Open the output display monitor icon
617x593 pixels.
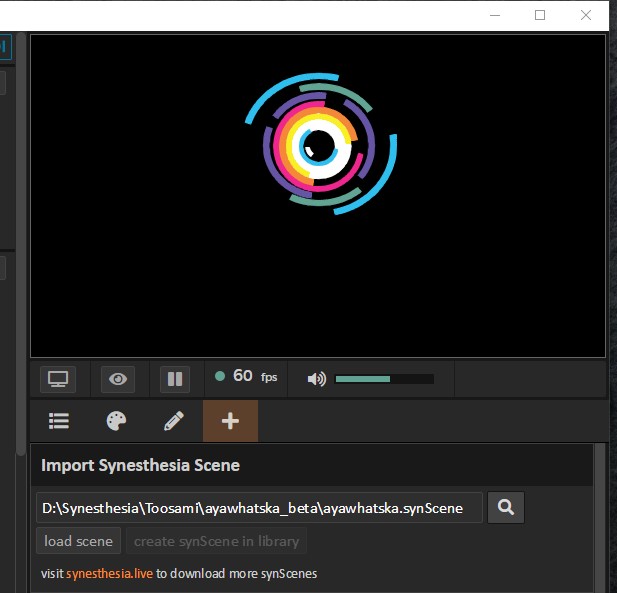58,379
